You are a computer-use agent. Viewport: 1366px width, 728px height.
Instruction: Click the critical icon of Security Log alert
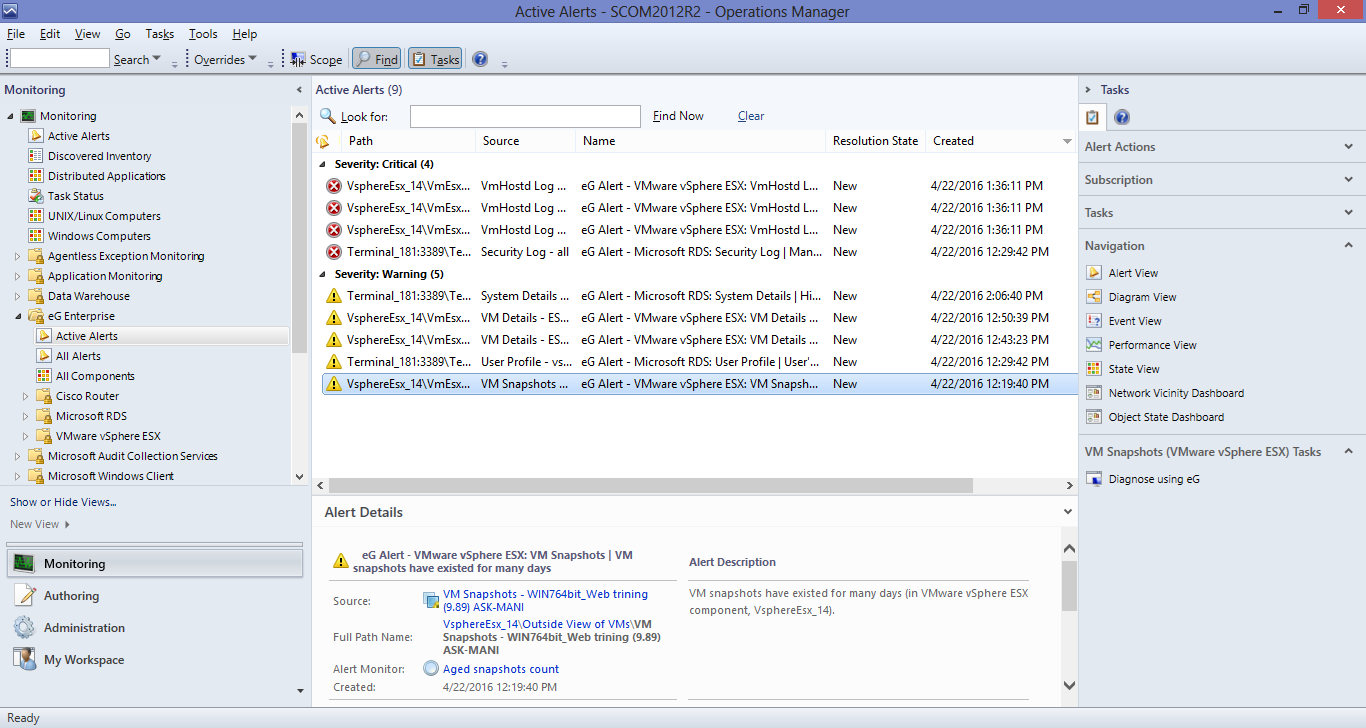point(334,252)
